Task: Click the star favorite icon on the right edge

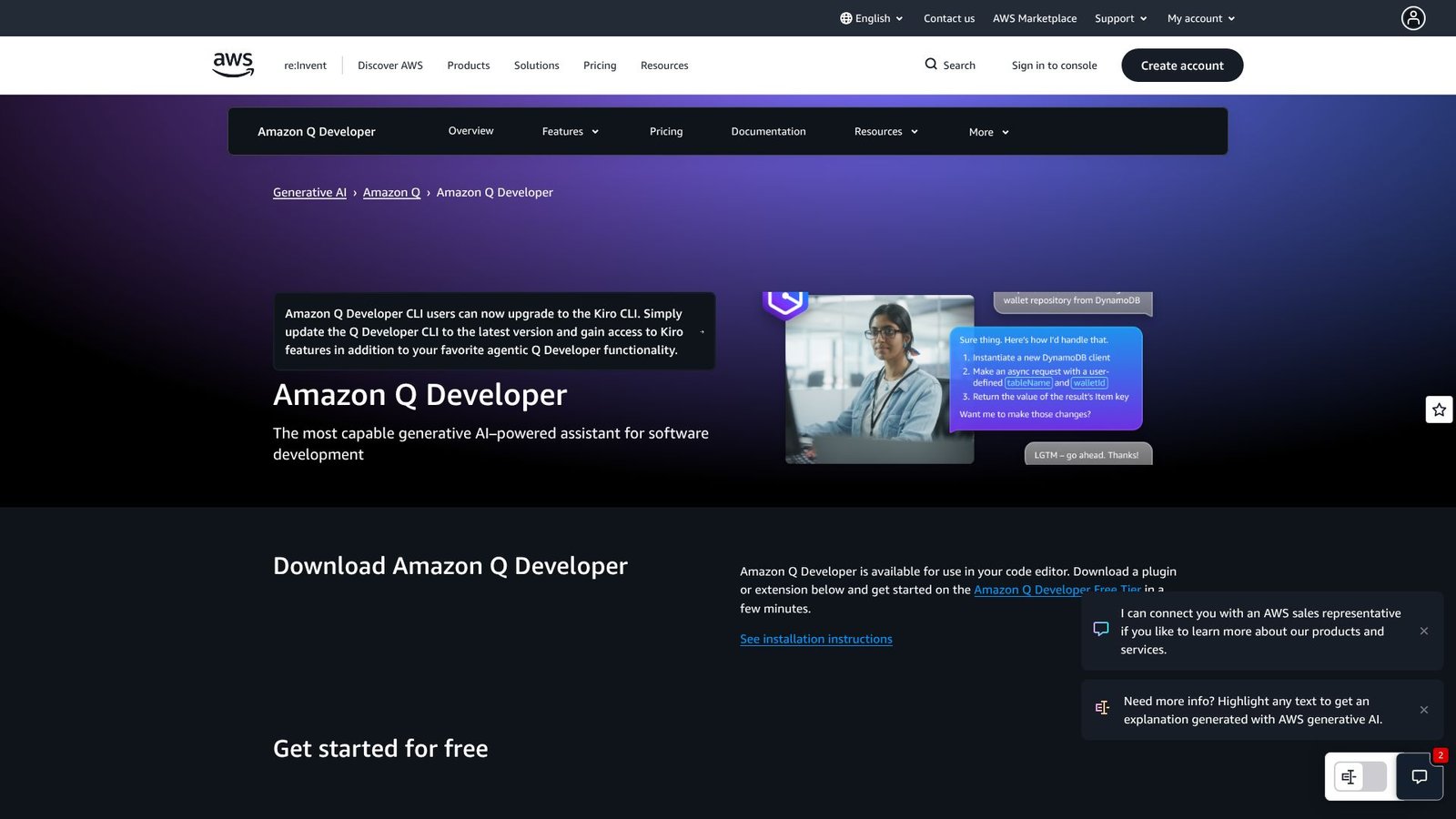Action: pos(1439,409)
